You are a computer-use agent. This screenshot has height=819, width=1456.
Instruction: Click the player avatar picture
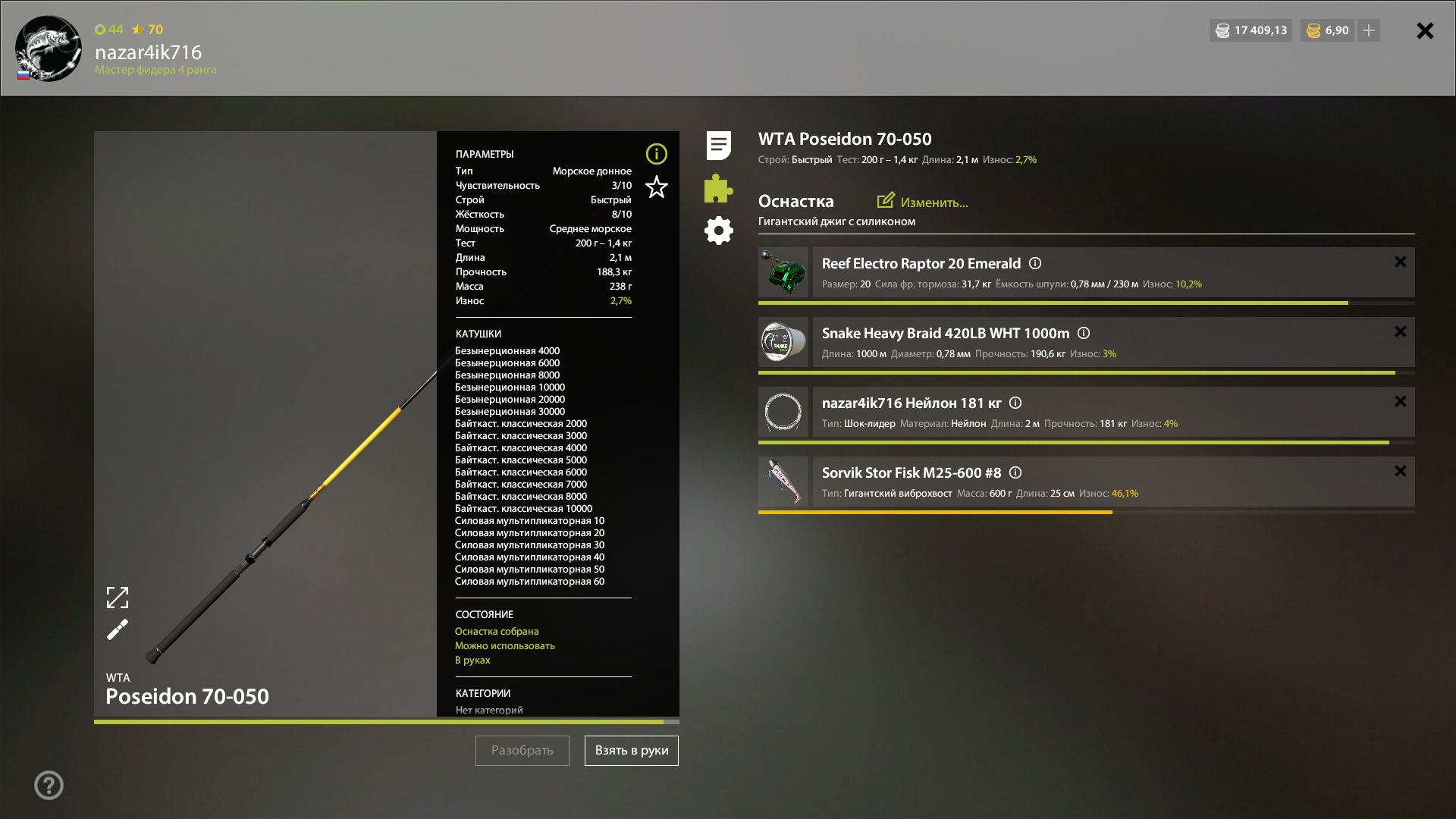pyautogui.click(x=49, y=49)
